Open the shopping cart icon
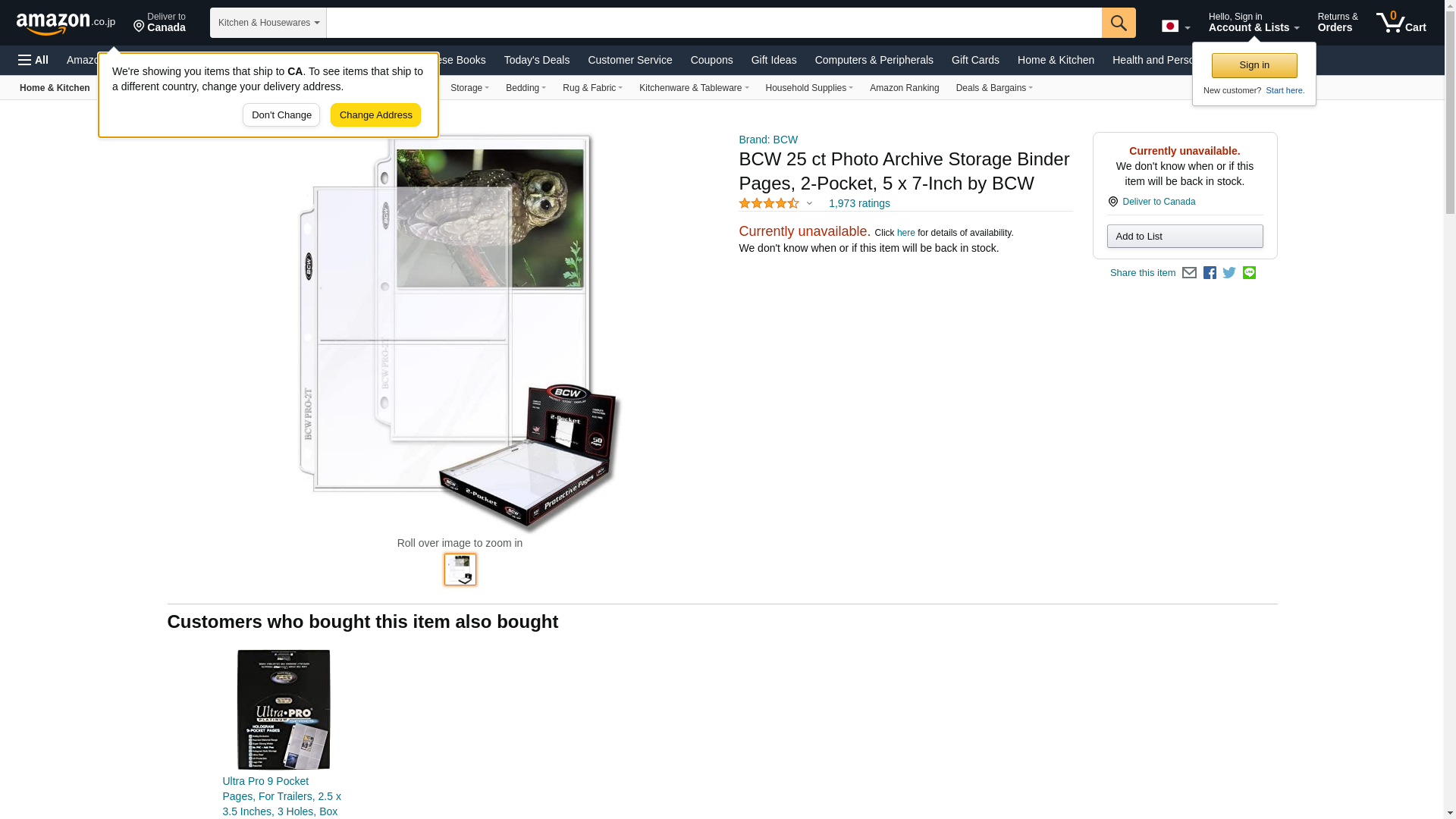The image size is (1456, 819). point(1401,22)
